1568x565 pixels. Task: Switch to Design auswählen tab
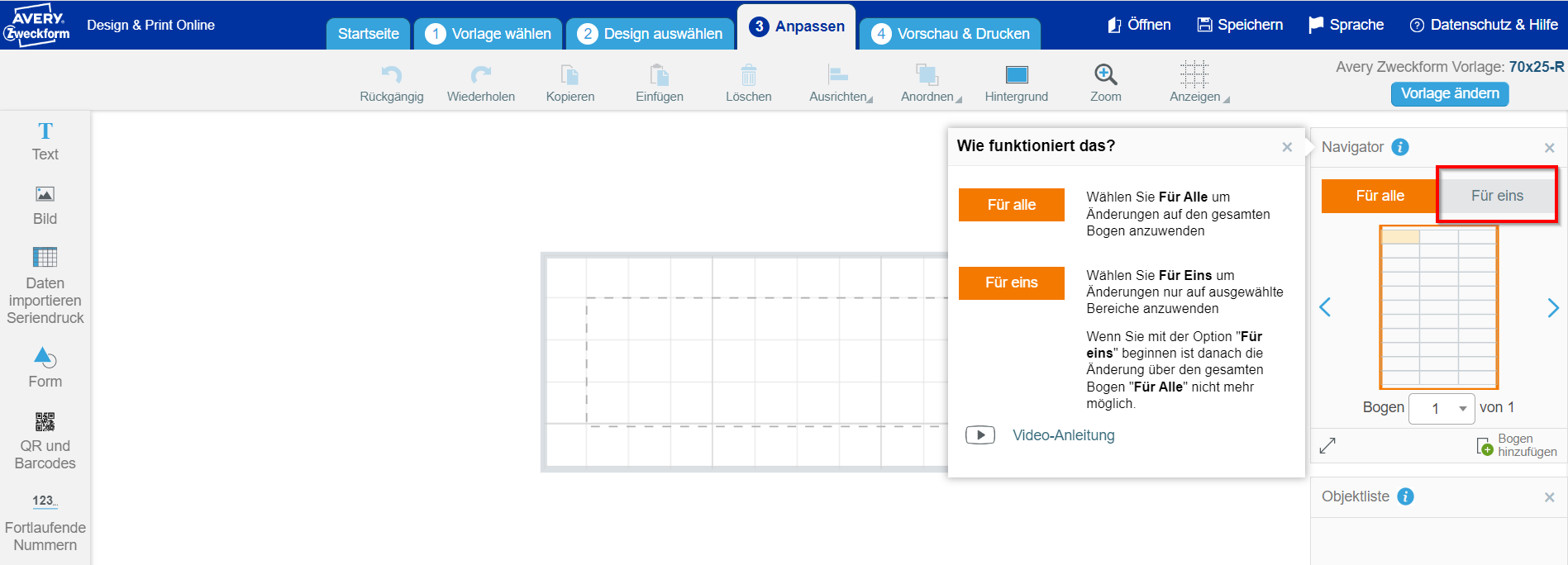651,34
